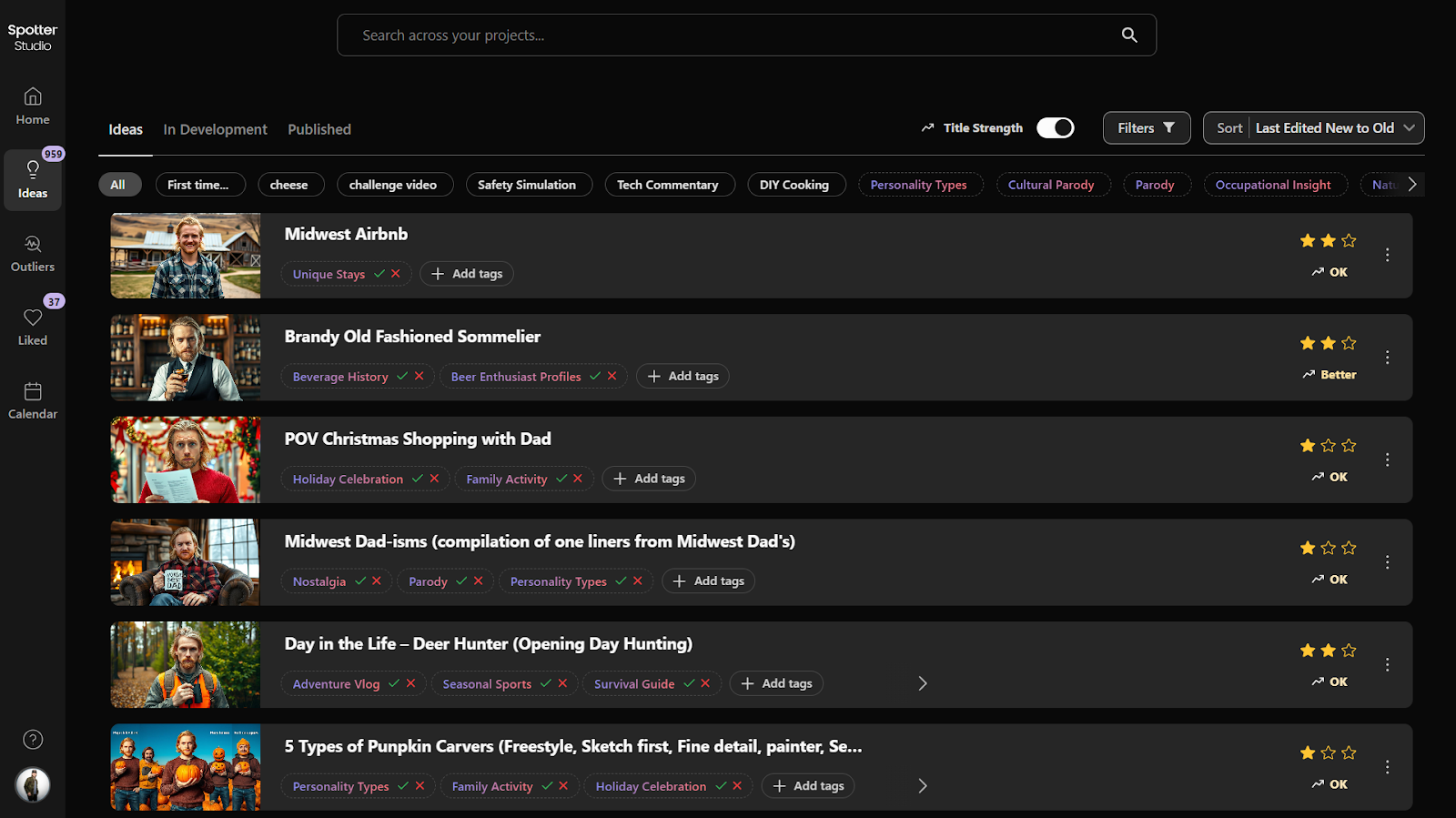Open more options for Midwest Airbnb
The width and height of the screenshot is (1456, 818).
tap(1387, 256)
